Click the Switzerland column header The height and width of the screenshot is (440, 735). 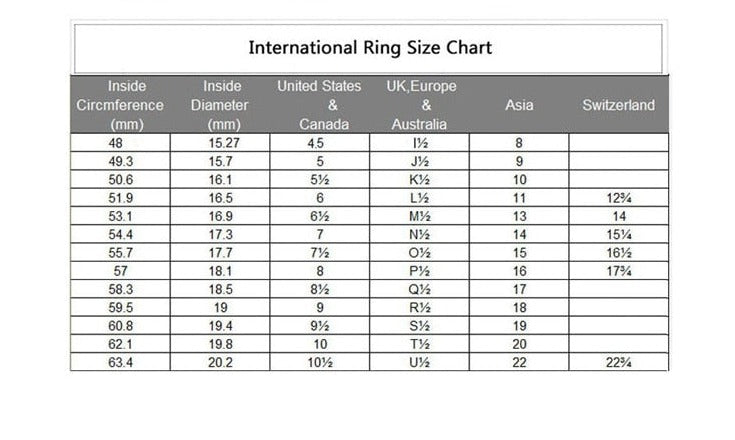click(x=618, y=105)
